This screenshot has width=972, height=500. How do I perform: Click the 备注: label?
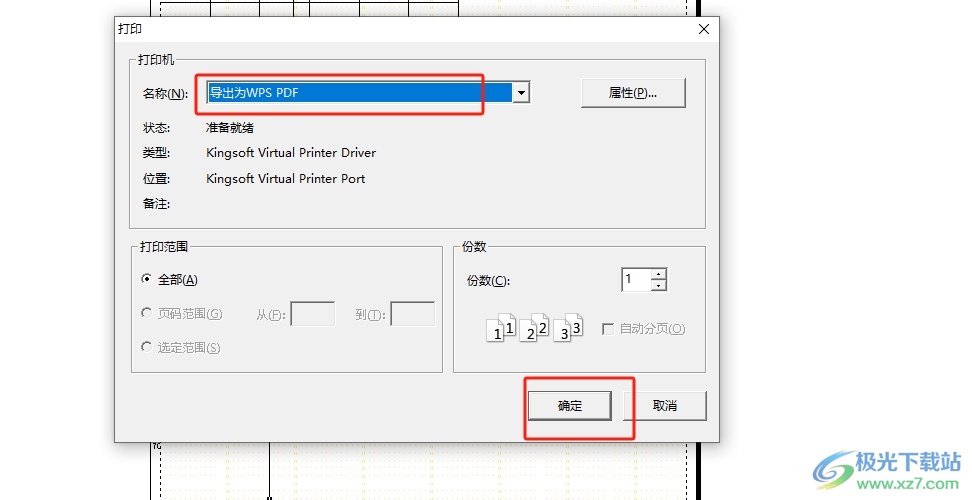[156, 204]
